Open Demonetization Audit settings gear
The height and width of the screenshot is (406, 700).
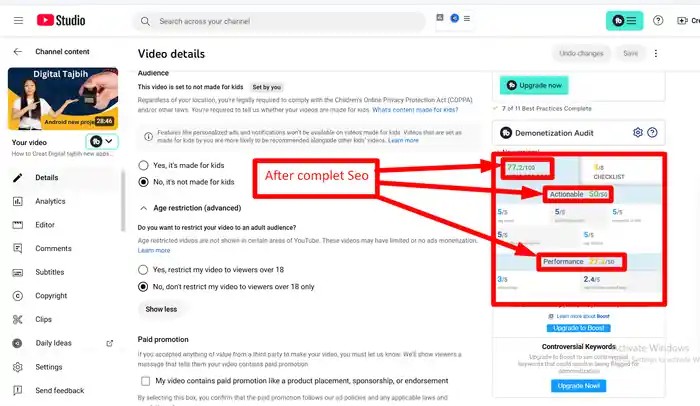click(638, 133)
